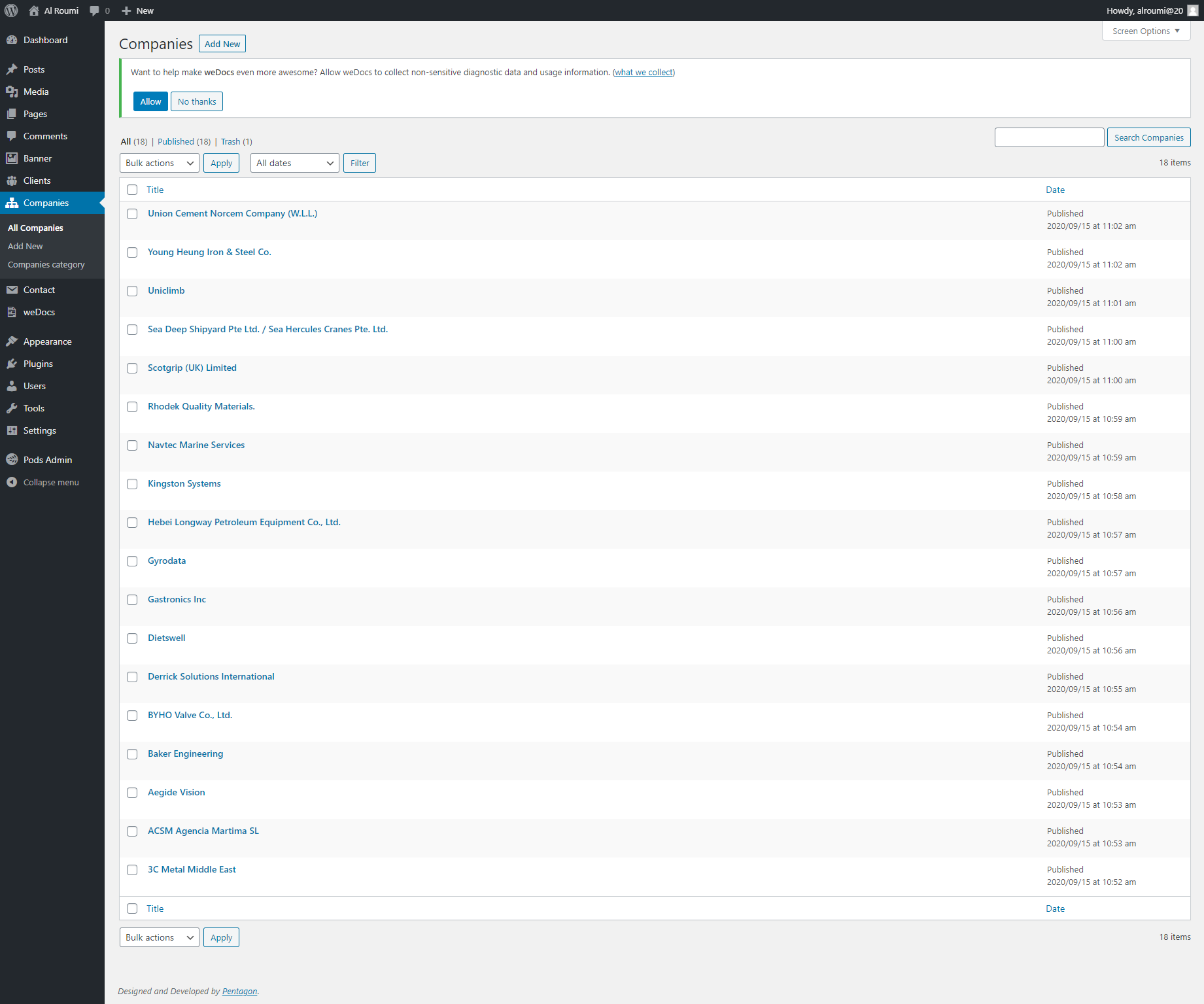The height and width of the screenshot is (1004, 1204).
Task: Click the Contact envelope icon
Action: coord(12,290)
